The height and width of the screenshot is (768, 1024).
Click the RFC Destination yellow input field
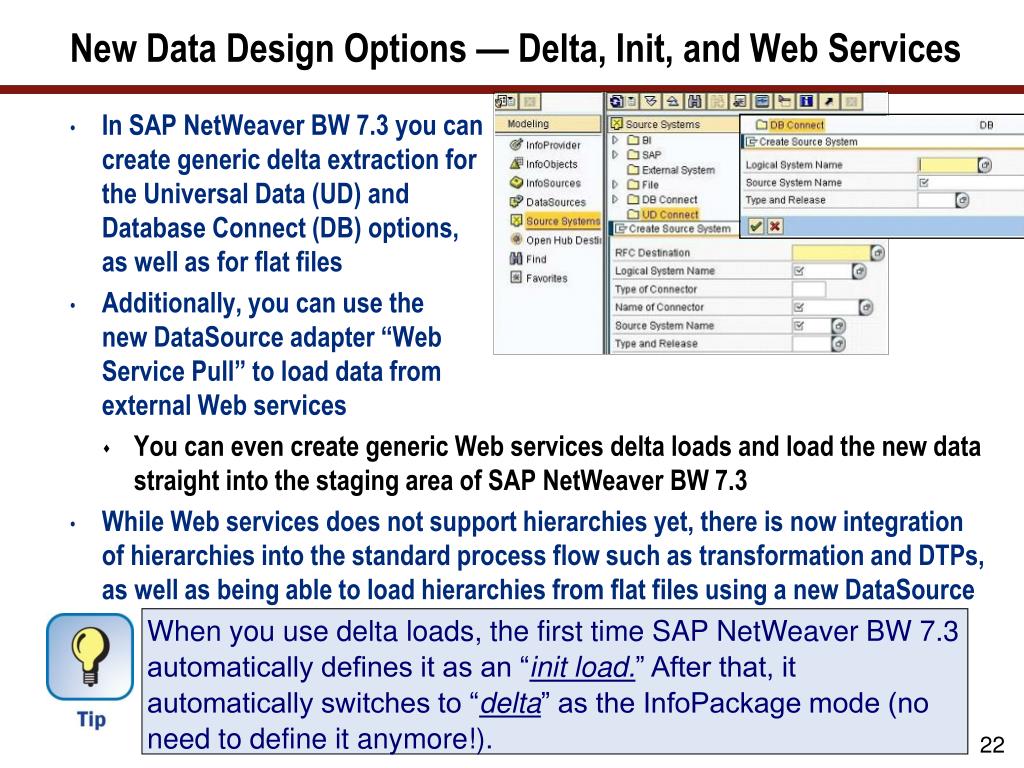tap(831, 253)
